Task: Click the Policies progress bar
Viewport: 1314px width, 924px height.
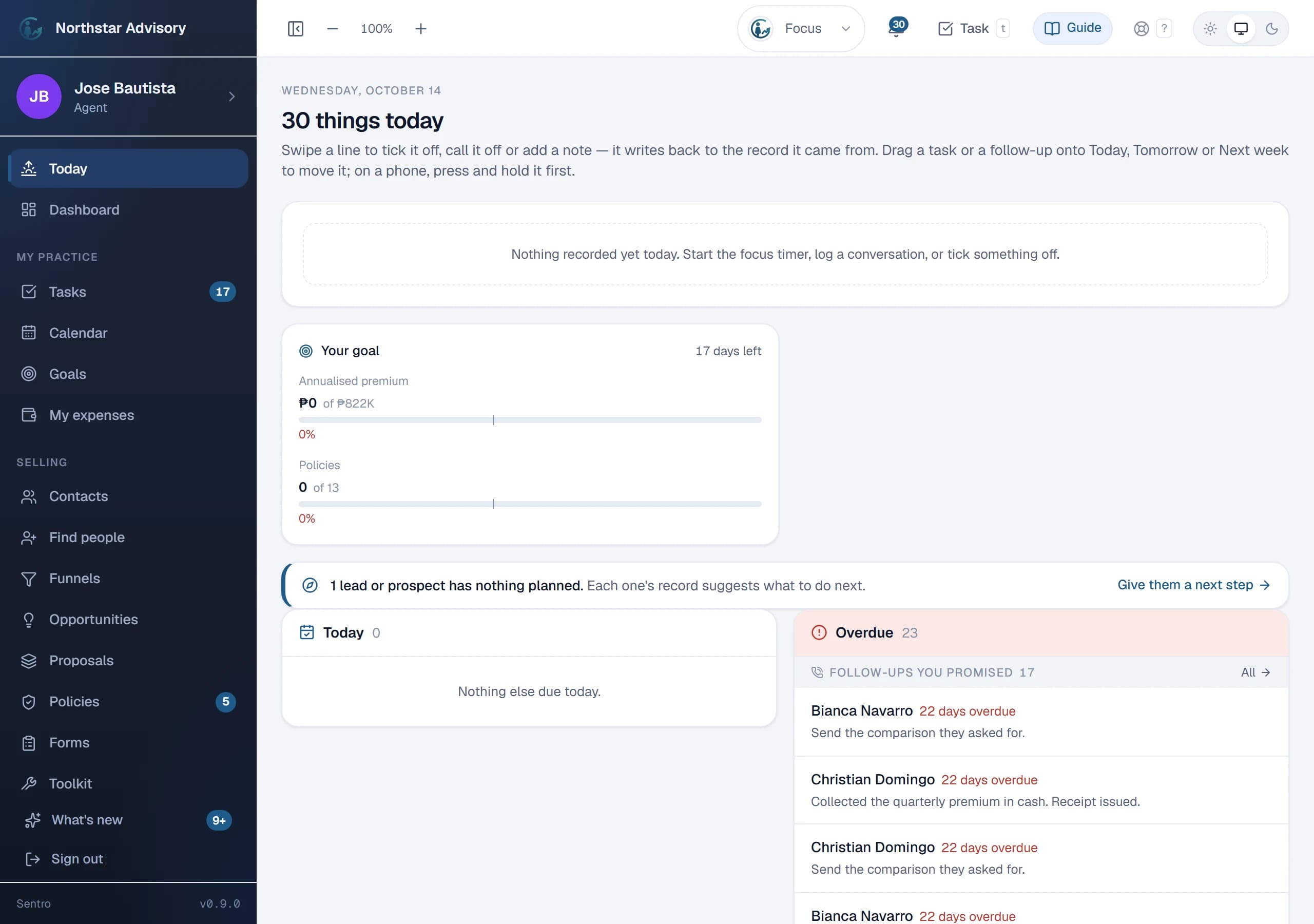Action: (530, 505)
